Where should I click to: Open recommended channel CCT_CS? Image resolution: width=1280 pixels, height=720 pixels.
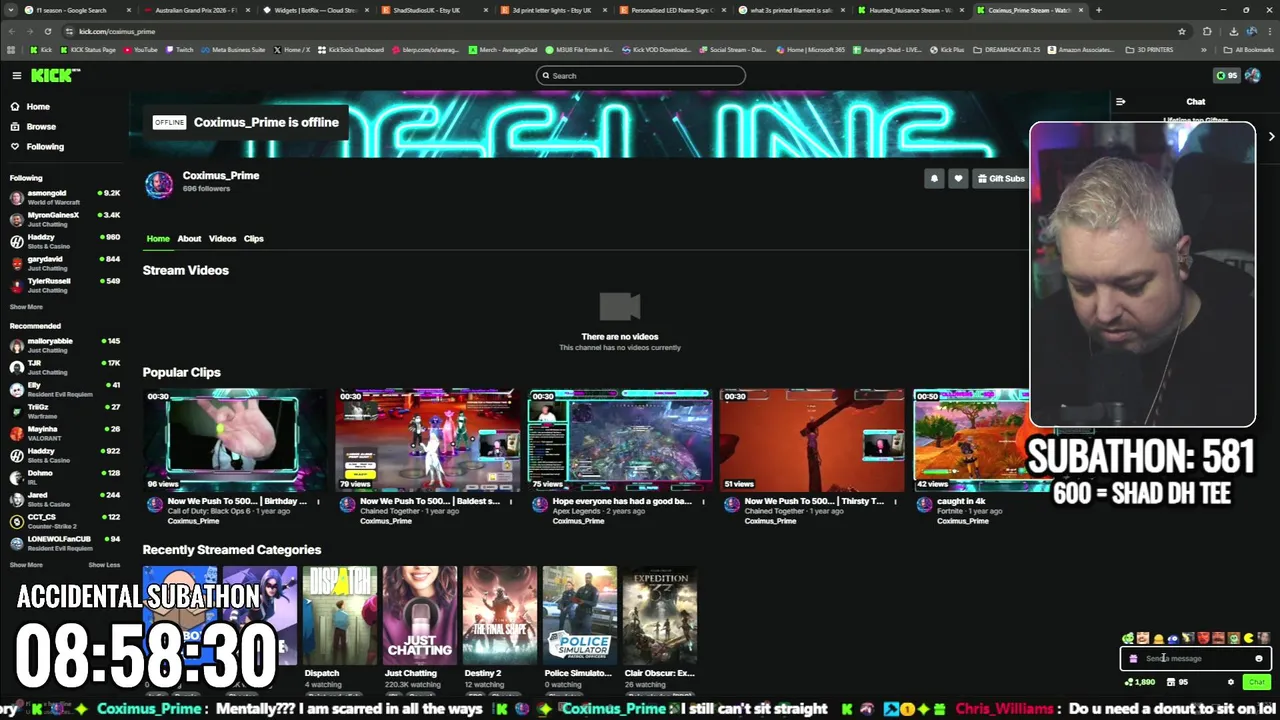(64, 521)
